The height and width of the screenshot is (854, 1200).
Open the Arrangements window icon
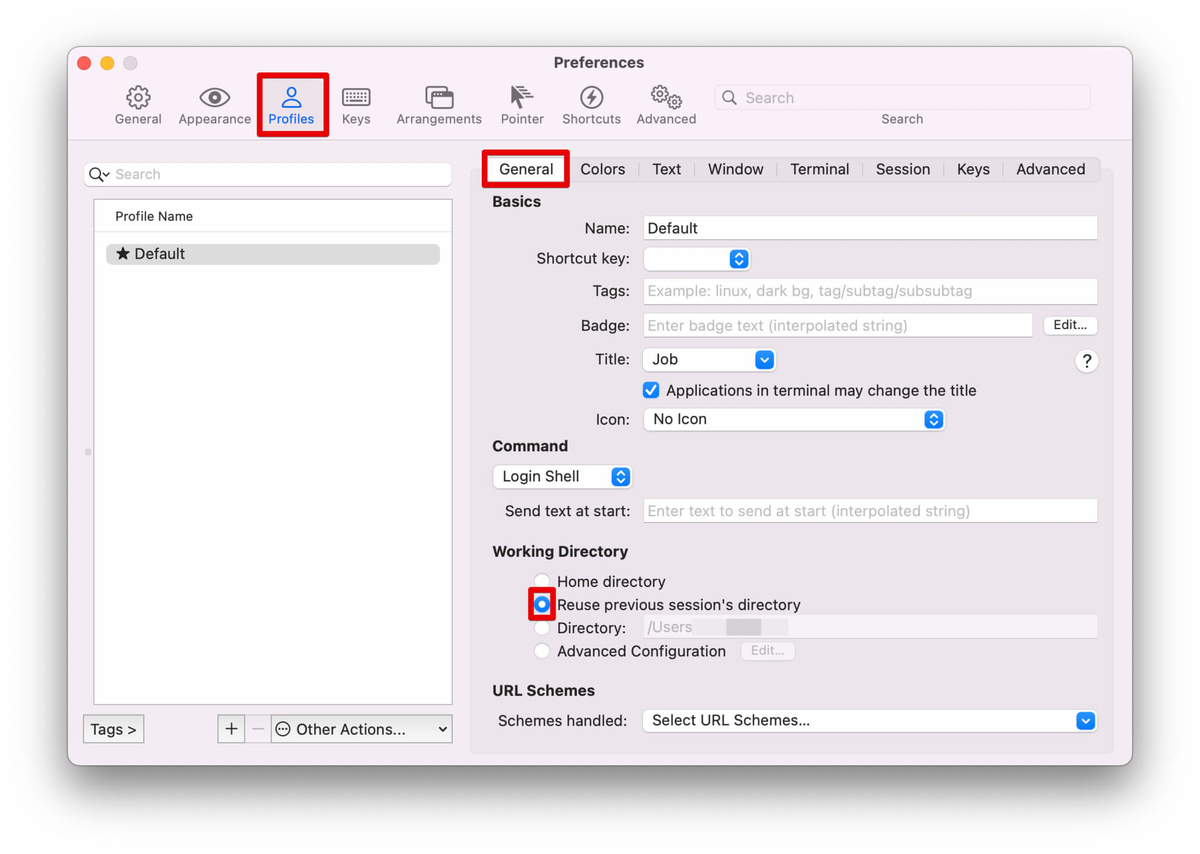click(x=438, y=98)
